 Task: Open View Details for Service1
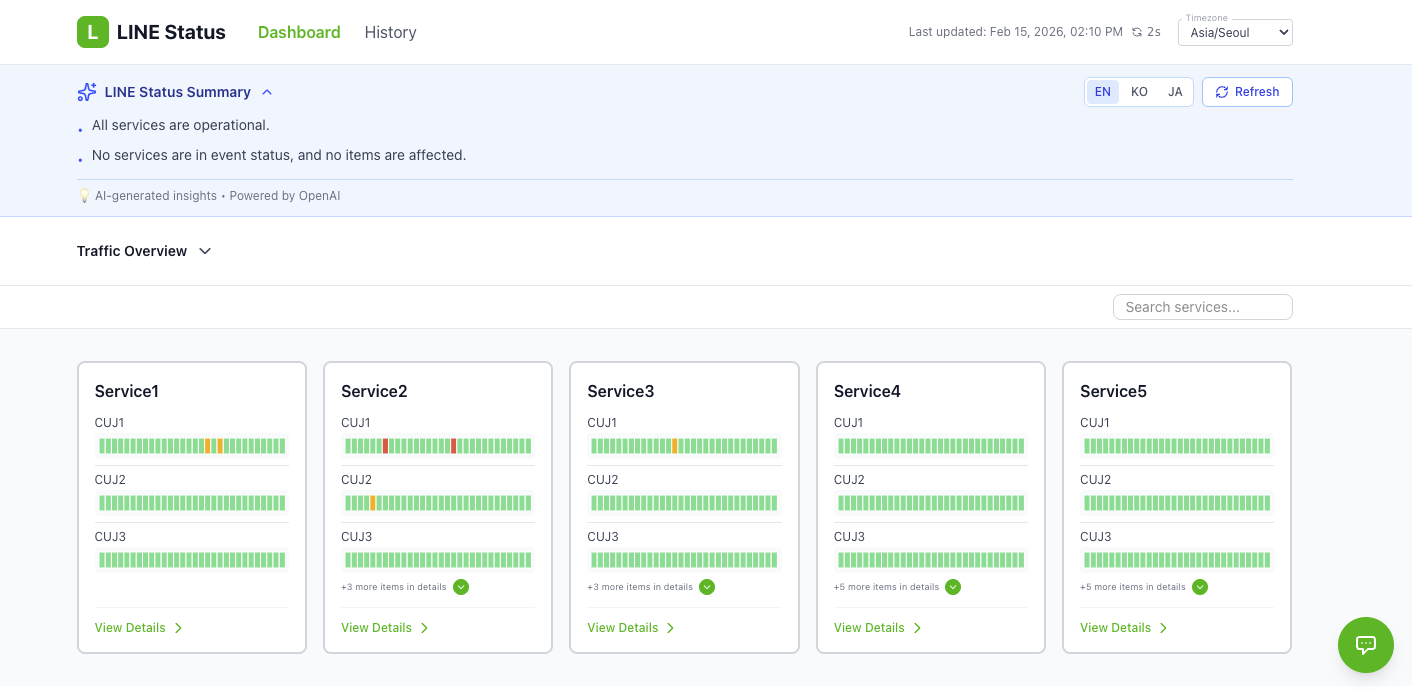coord(138,628)
